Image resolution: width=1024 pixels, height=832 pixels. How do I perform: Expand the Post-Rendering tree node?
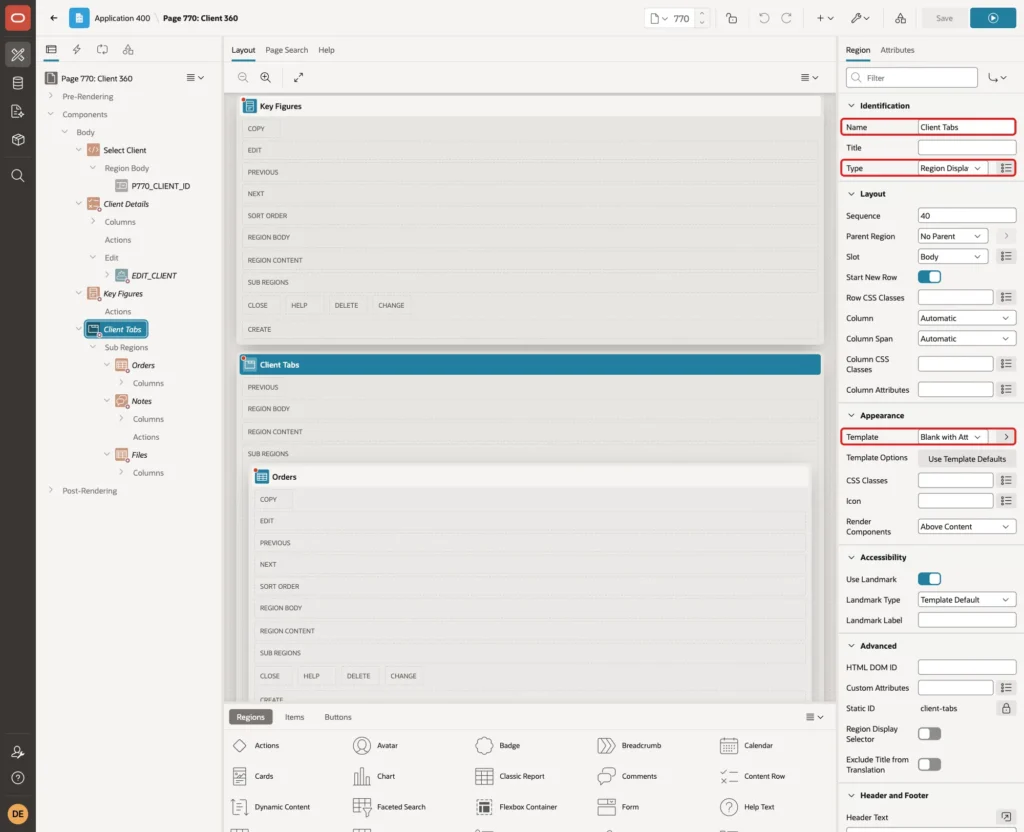pos(51,490)
